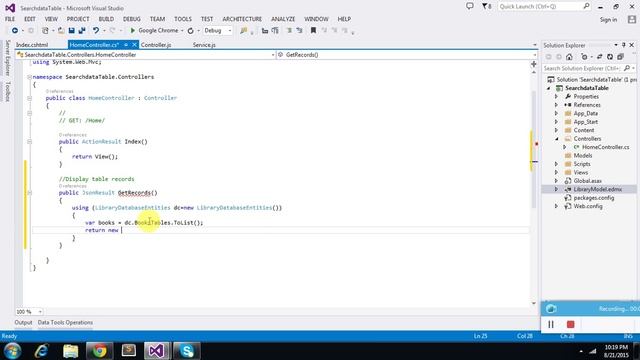
Task: Open the FILE menu
Action: coord(10,19)
